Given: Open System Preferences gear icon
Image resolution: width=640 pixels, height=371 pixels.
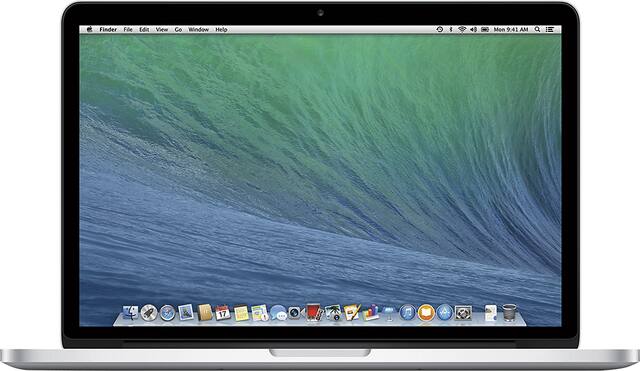Looking at the screenshot, I should tap(463, 313).
